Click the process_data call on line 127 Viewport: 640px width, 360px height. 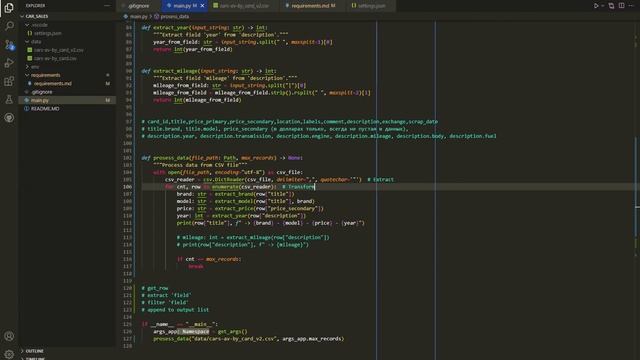point(249,339)
